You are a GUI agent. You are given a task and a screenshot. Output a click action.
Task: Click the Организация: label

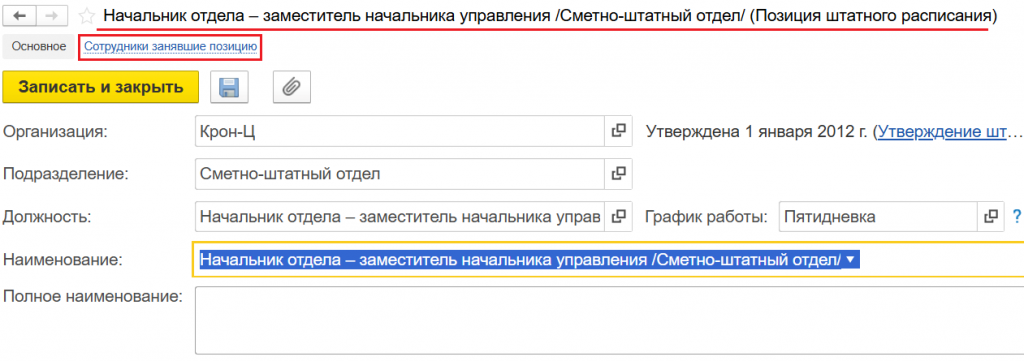(56, 131)
